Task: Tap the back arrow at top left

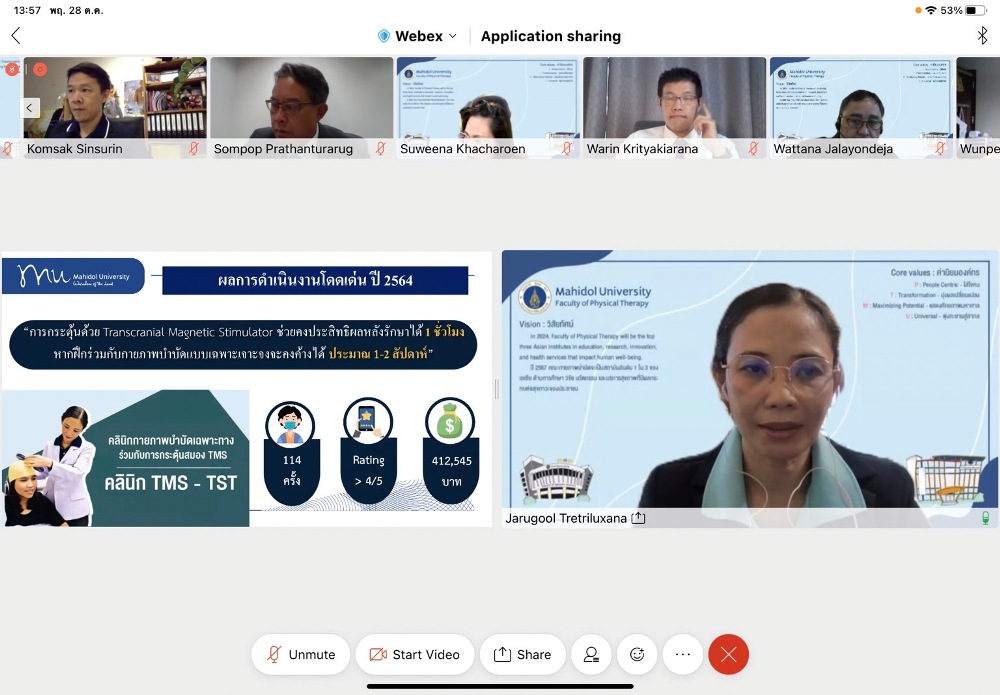Action: tap(16, 36)
